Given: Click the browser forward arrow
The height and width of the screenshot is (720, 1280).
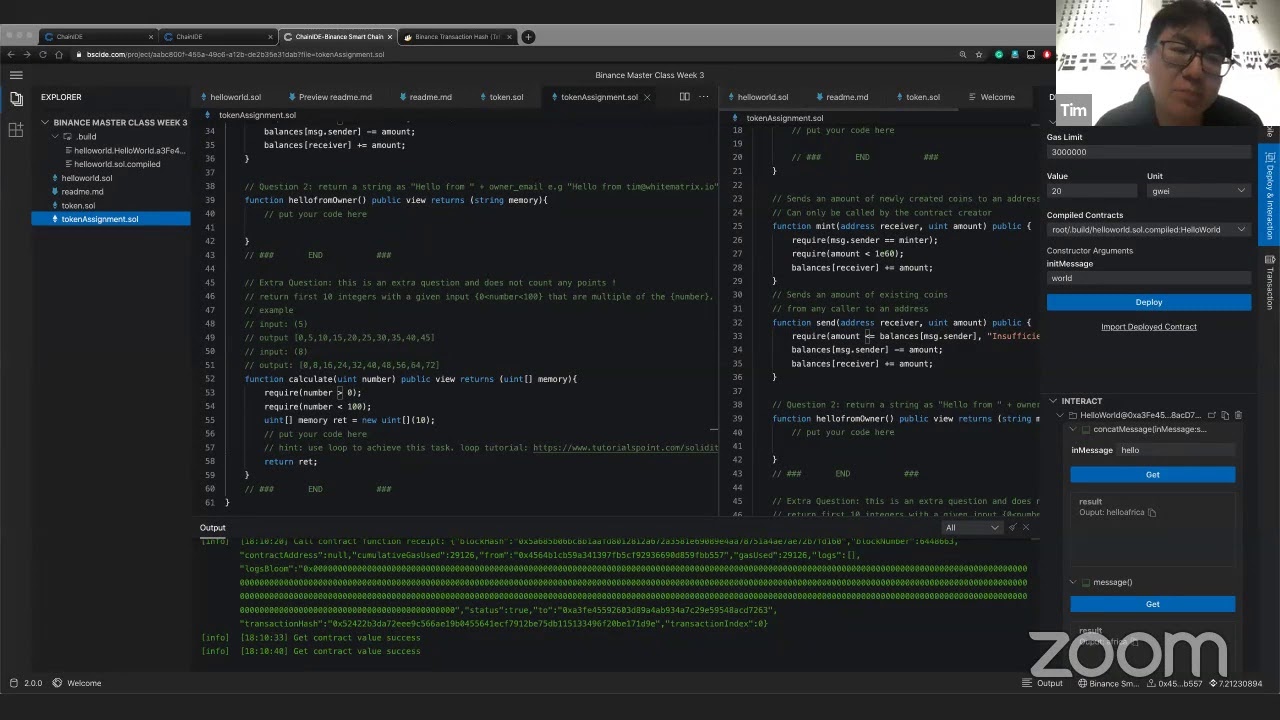Looking at the screenshot, I should tap(27, 54).
